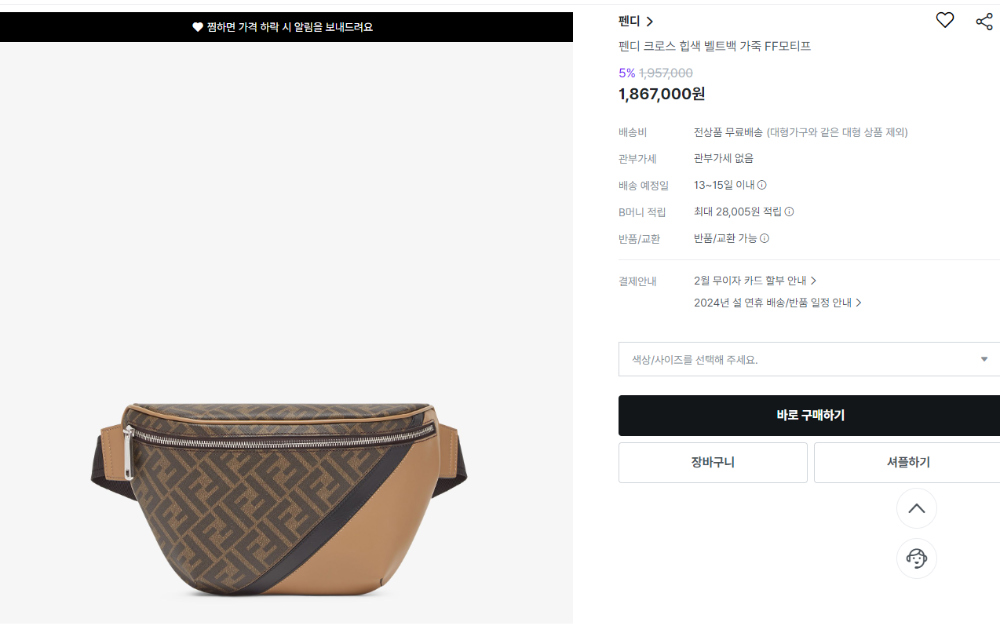Click the share icon
This screenshot has width=1000, height=624.
tap(984, 22)
